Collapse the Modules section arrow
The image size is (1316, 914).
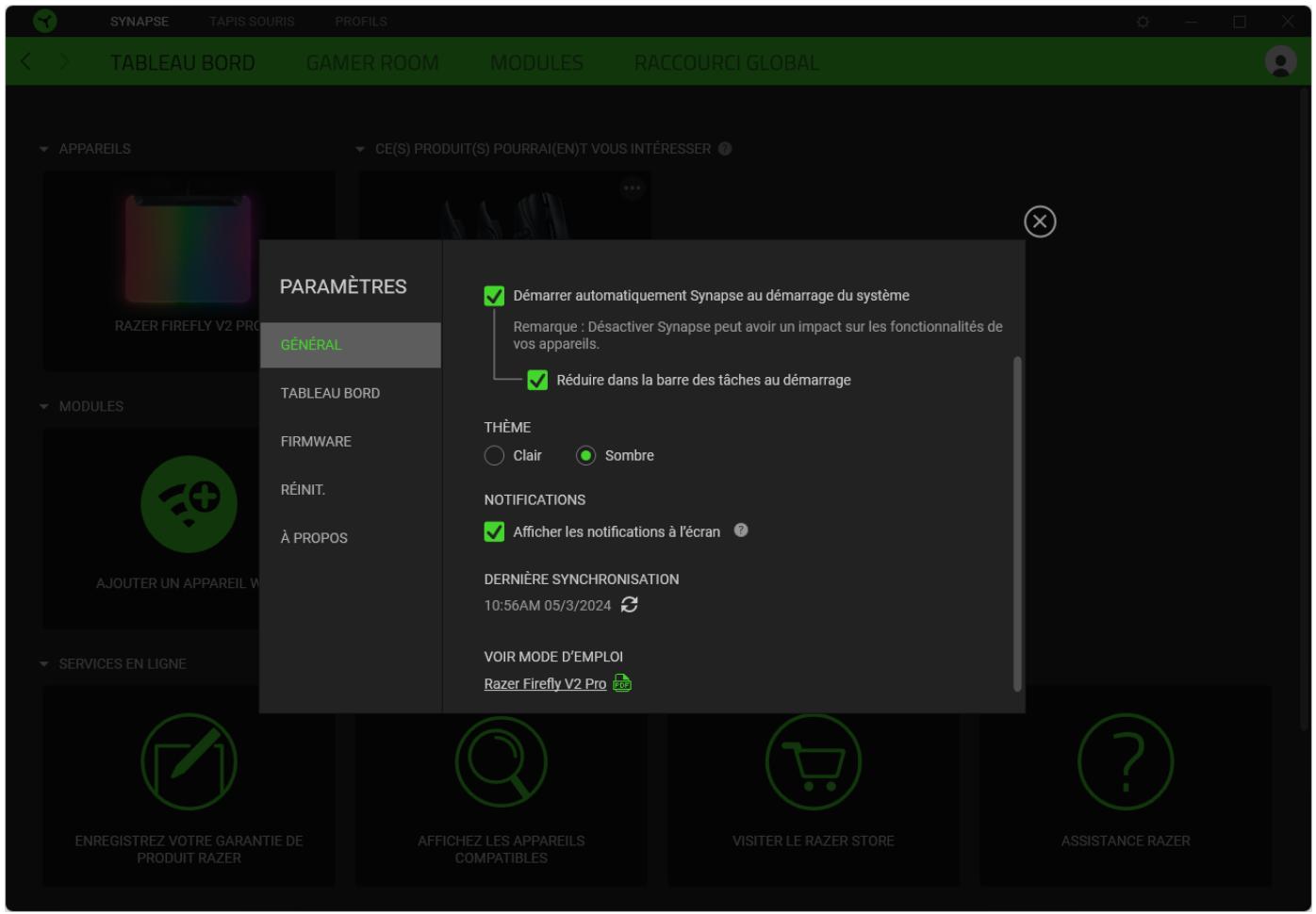coord(43,406)
